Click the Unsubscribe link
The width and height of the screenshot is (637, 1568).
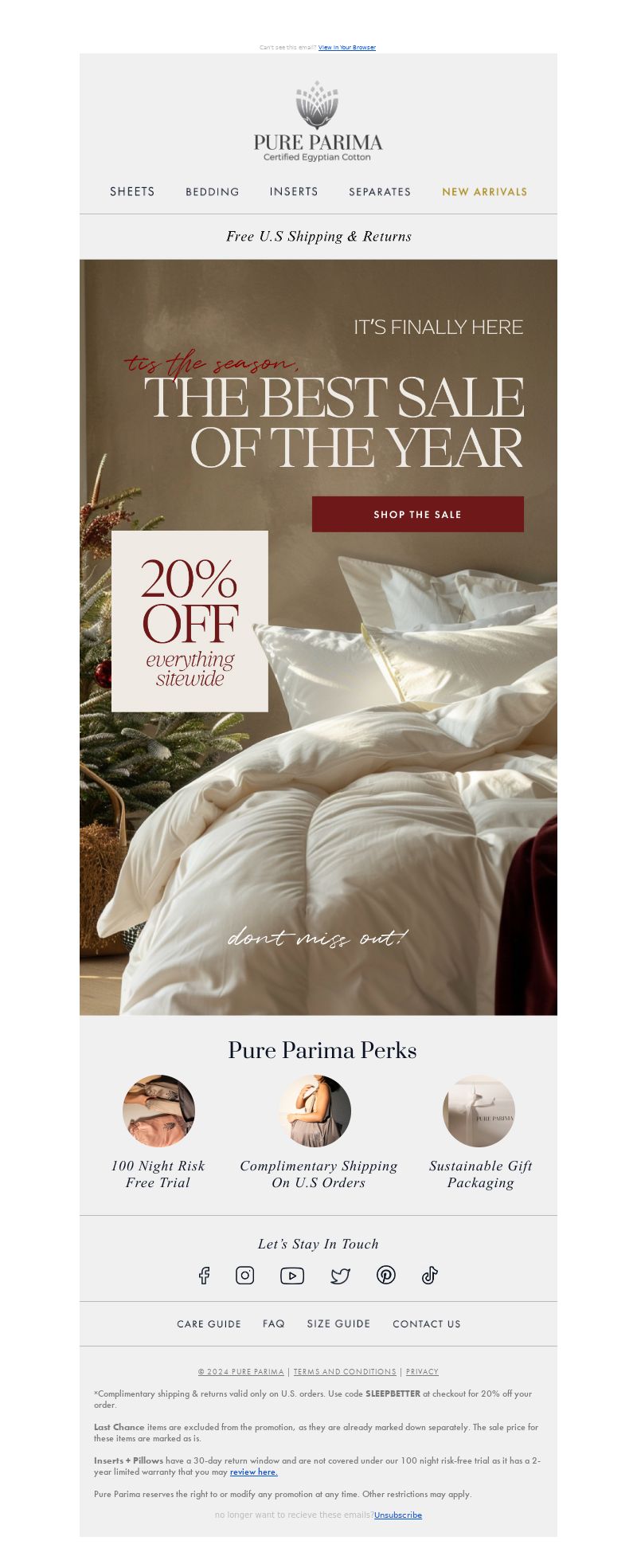(x=398, y=1515)
